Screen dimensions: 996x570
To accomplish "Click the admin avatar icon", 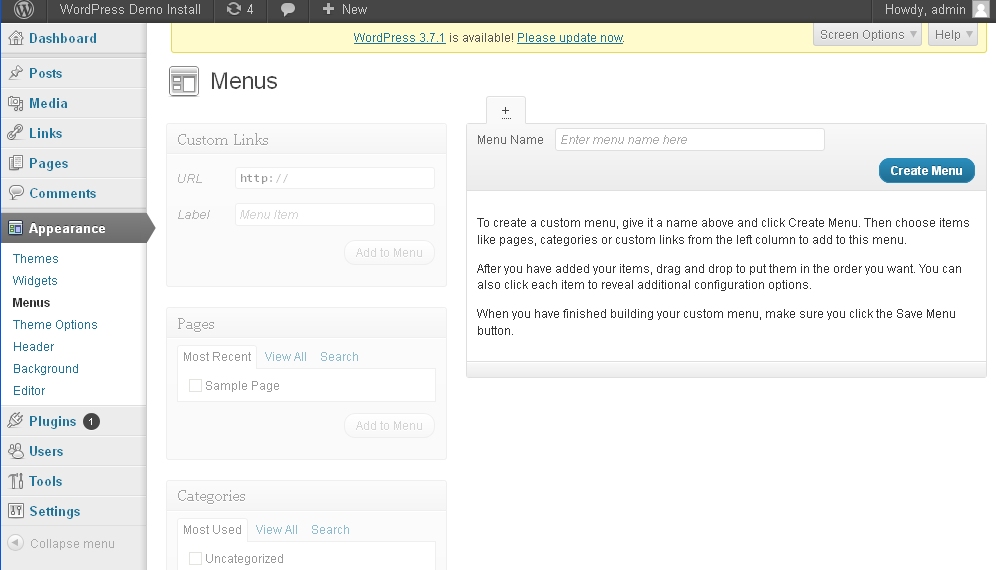I will coord(981,9).
